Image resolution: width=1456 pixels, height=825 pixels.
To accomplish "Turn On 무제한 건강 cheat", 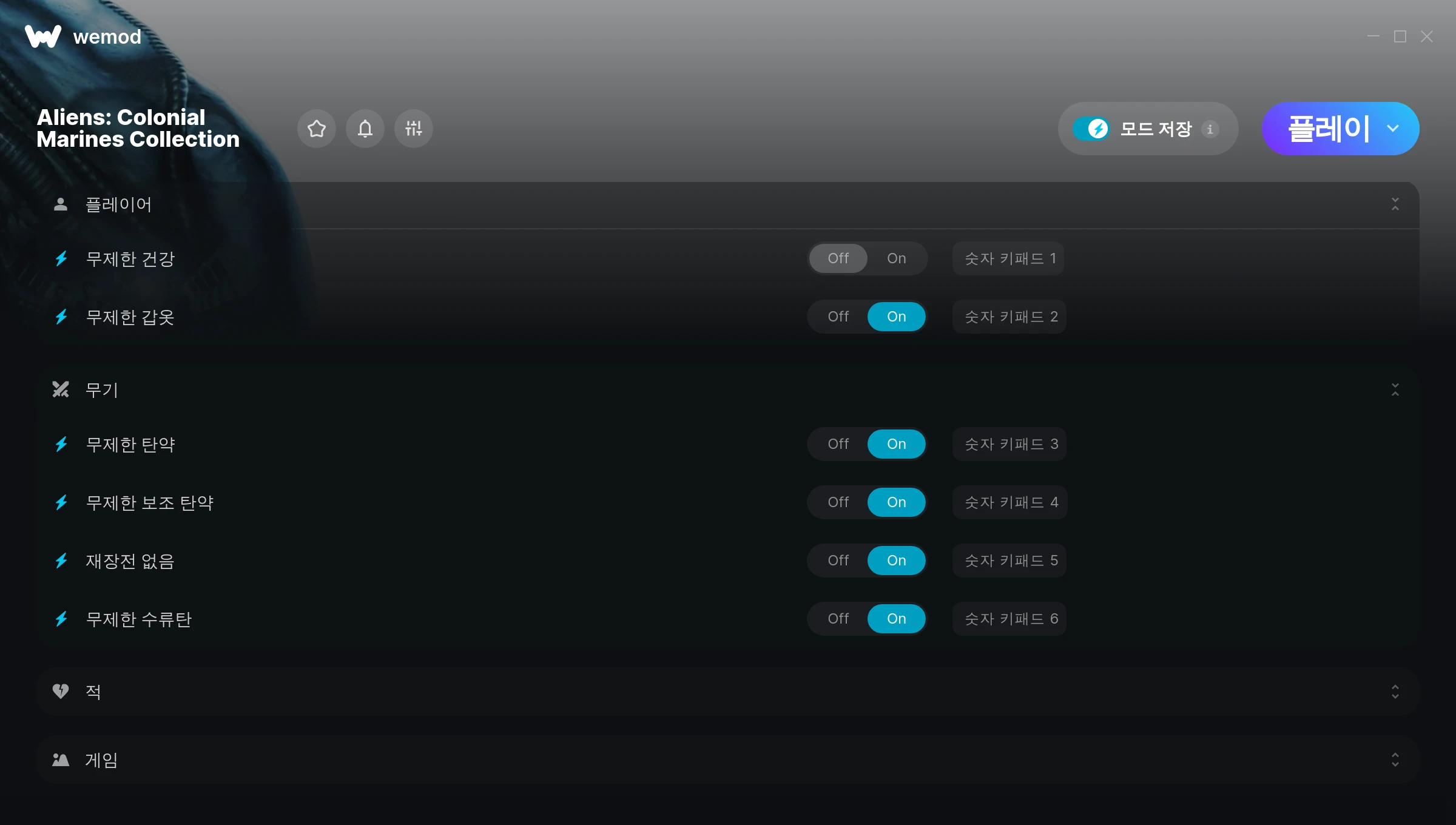I will pyautogui.click(x=897, y=258).
